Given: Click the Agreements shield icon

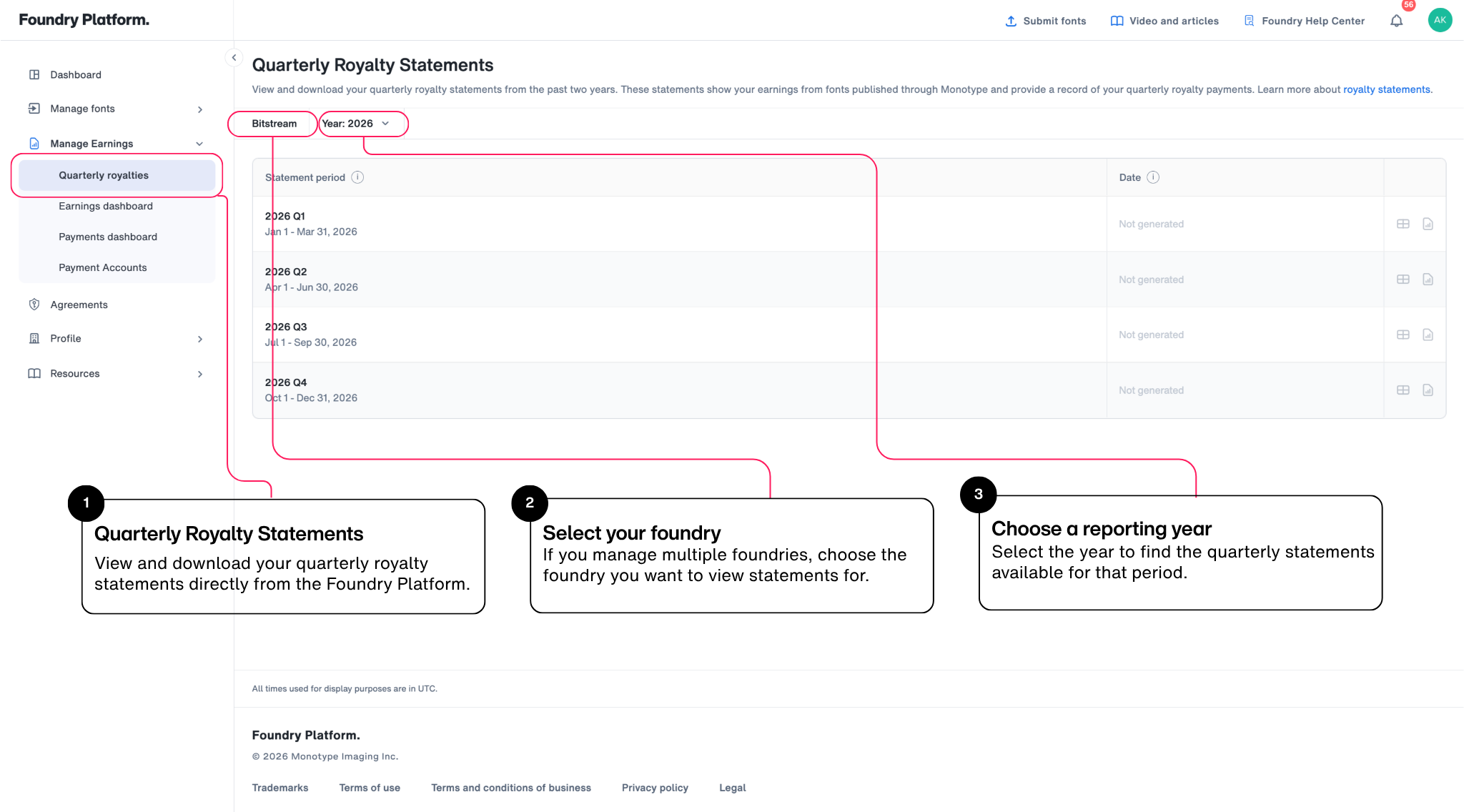Looking at the screenshot, I should tap(34, 304).
